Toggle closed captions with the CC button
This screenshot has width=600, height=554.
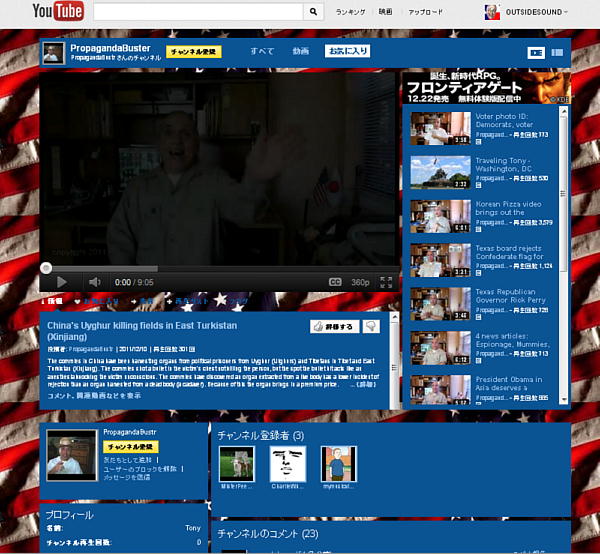(335, 282)
